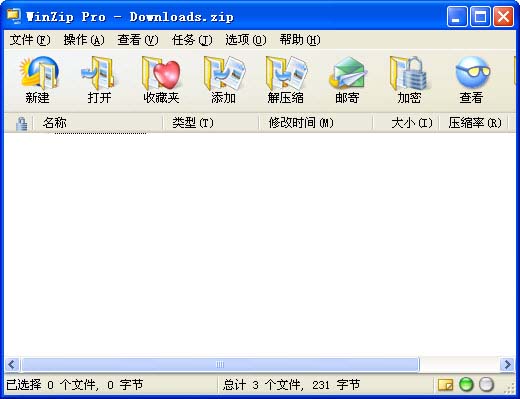The width and height of the screenshot is (520, 399).
Task: Sort by 名称 column header
Action: (99, 123)
